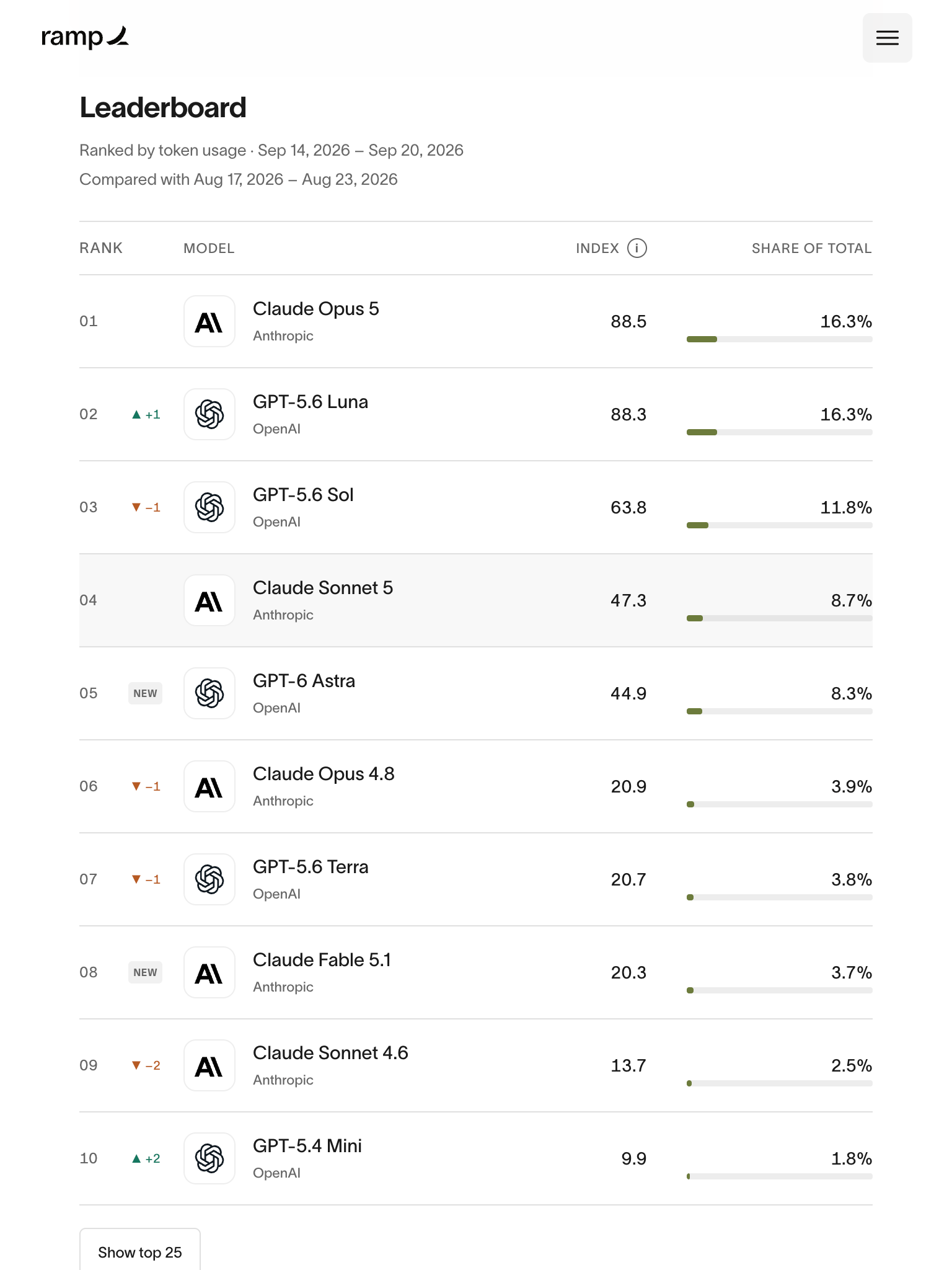The image size is (952, 1270).
Task: Click the Index info icon
Action: (x=637, y=248)
